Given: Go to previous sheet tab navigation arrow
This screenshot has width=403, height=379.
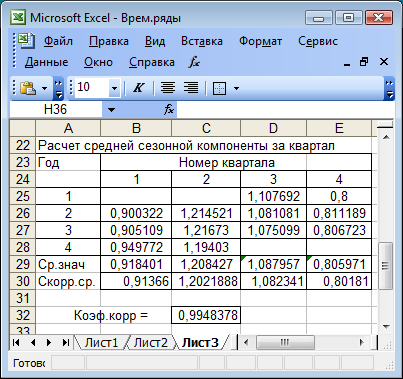Looking at the screenshot, I should point(32,342).
